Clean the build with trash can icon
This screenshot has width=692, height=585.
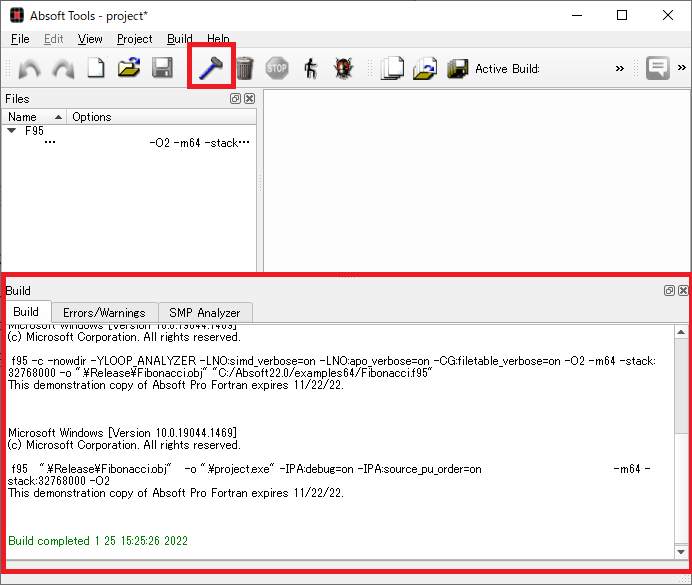click(244, 68)
